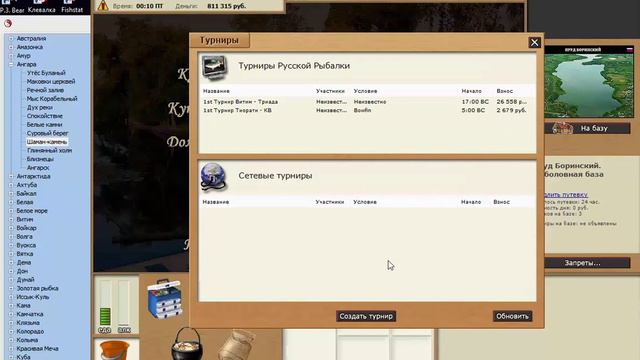Click the P.3. Bear toolbar item

(12, 7)
